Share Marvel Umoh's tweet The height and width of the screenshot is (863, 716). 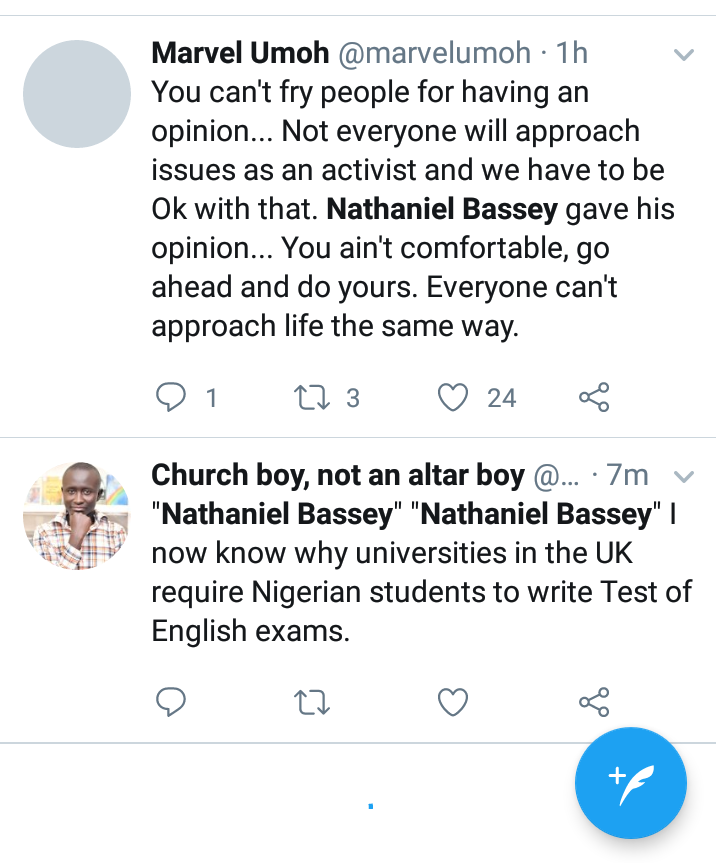click(x=594, y=398)
